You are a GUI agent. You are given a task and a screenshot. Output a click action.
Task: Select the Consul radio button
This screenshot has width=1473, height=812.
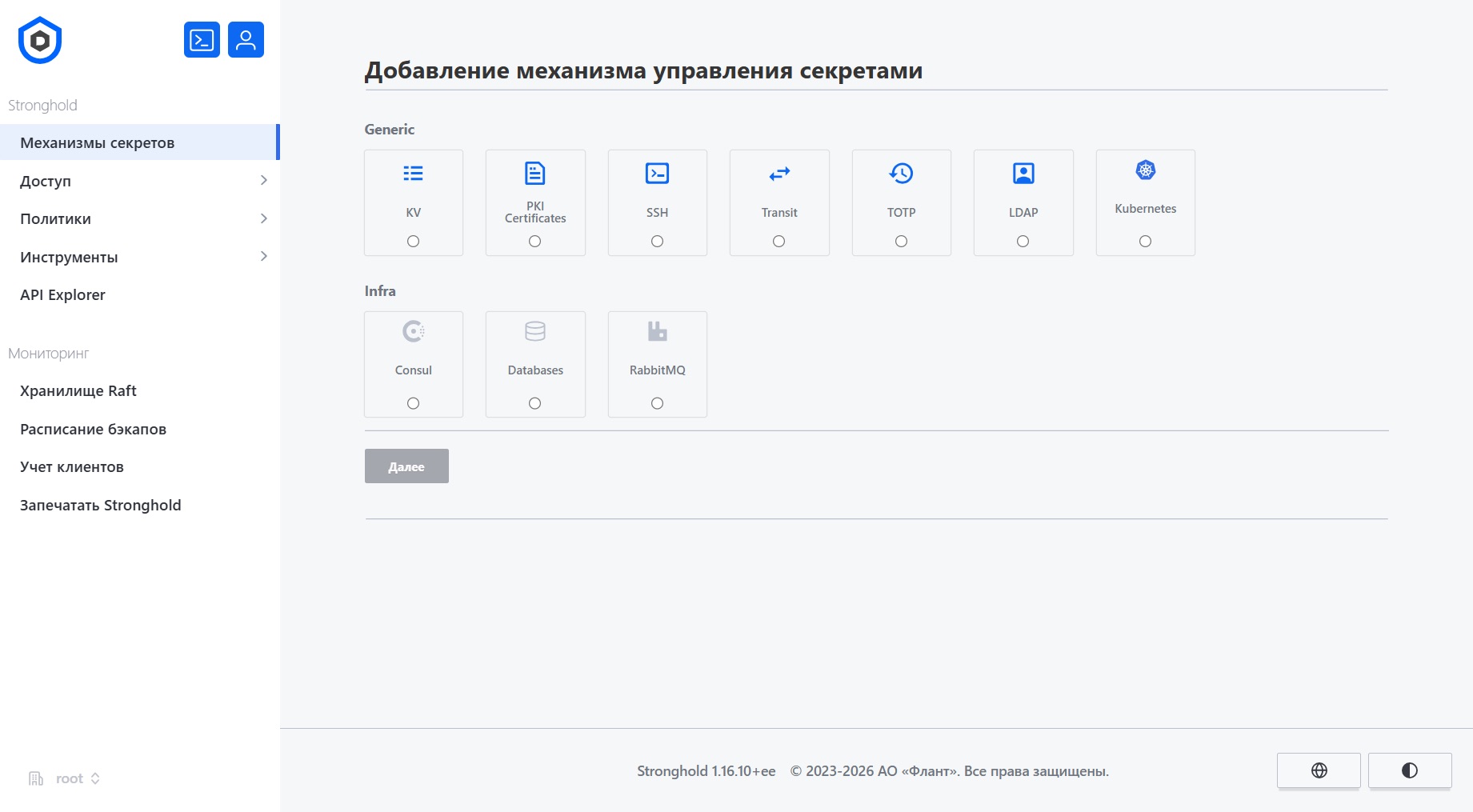414,404
